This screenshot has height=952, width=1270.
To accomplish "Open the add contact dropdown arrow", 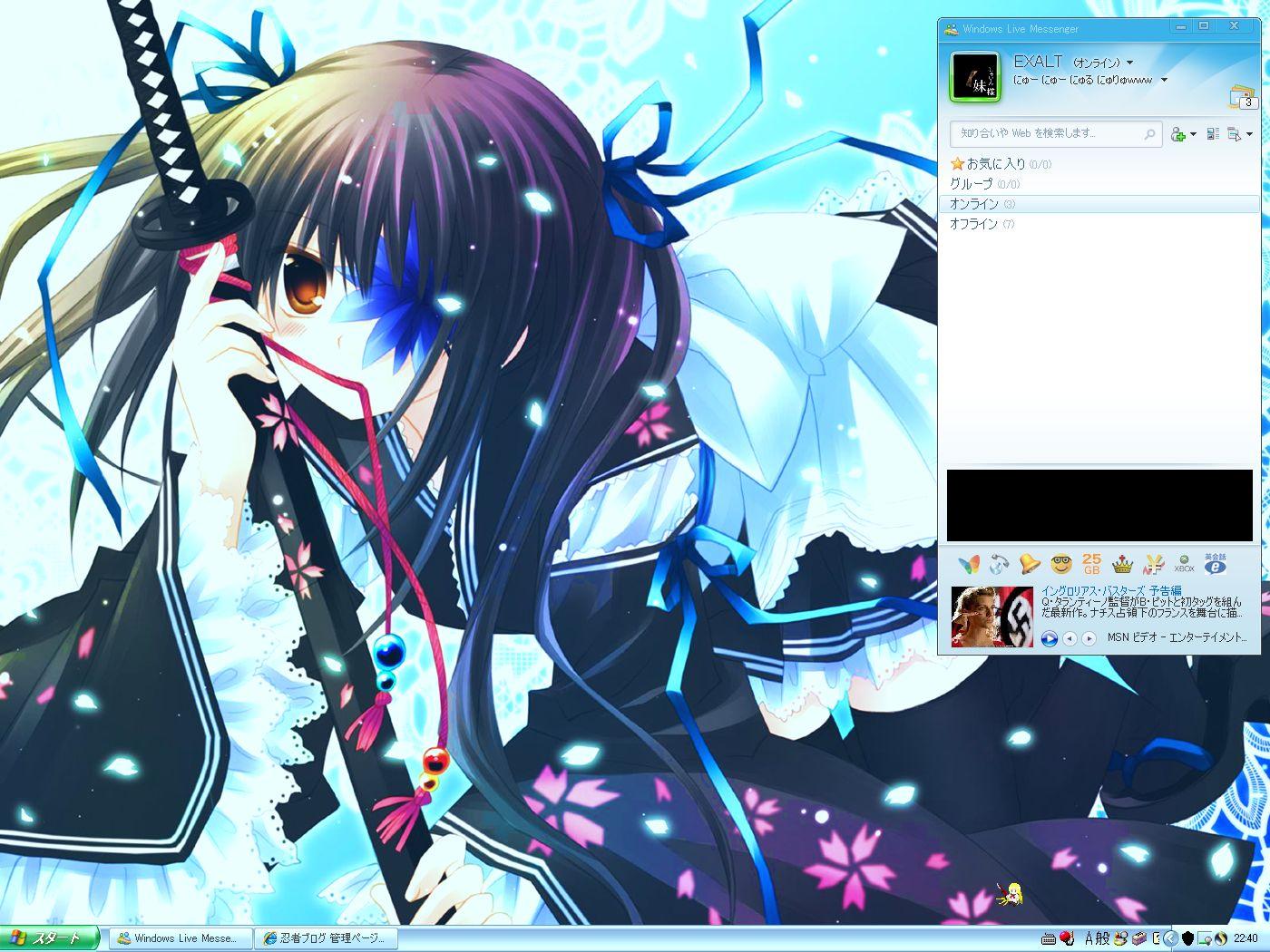I will pos(1193,134).
